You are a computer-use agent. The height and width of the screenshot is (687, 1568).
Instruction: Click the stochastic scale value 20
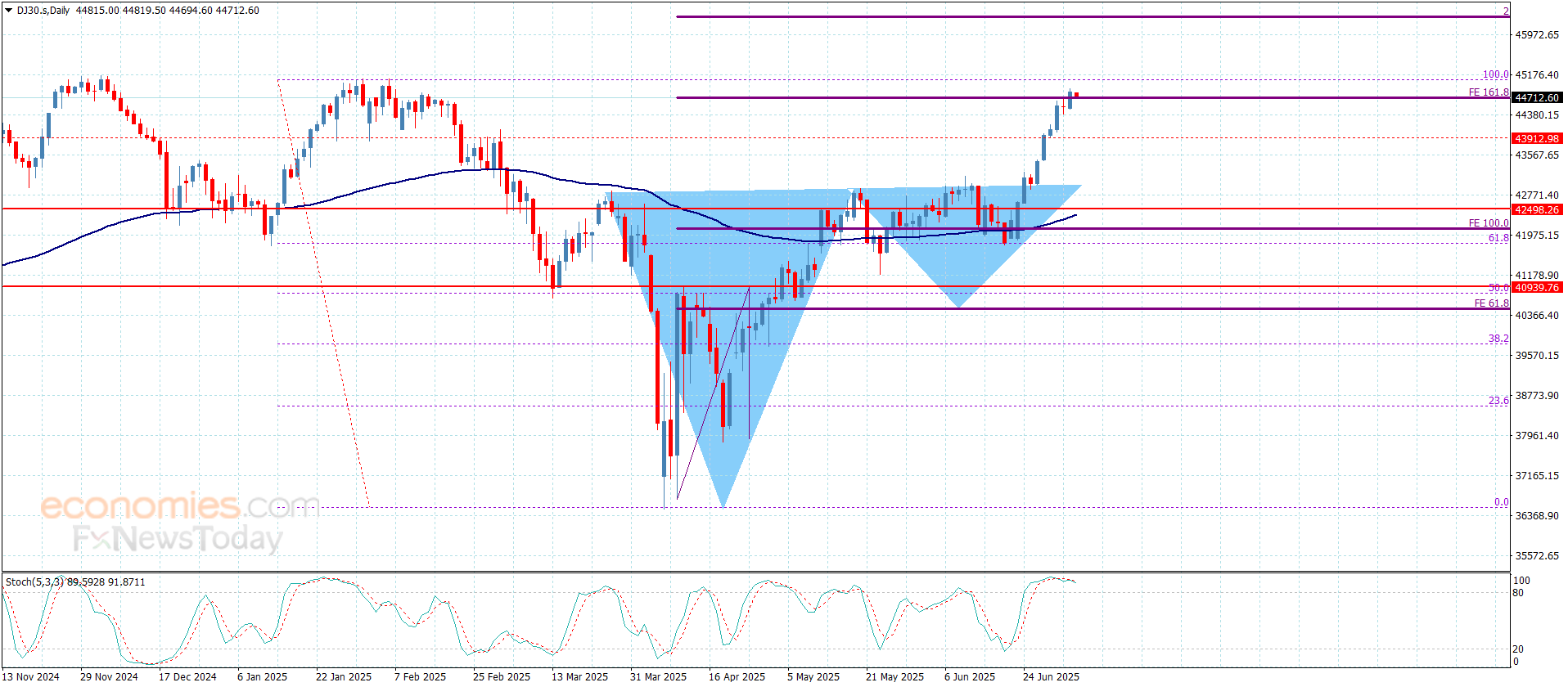point(1518,649)
